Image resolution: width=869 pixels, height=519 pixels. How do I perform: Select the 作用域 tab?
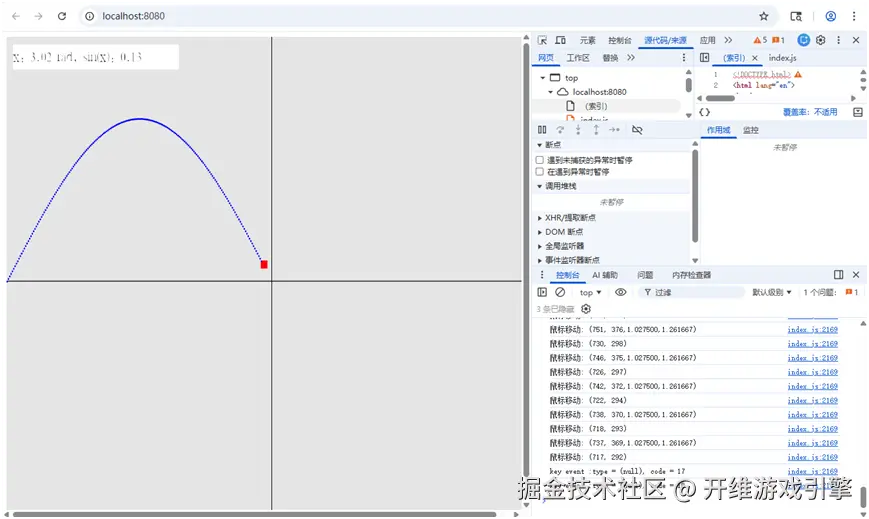click(x=718, y=130)
